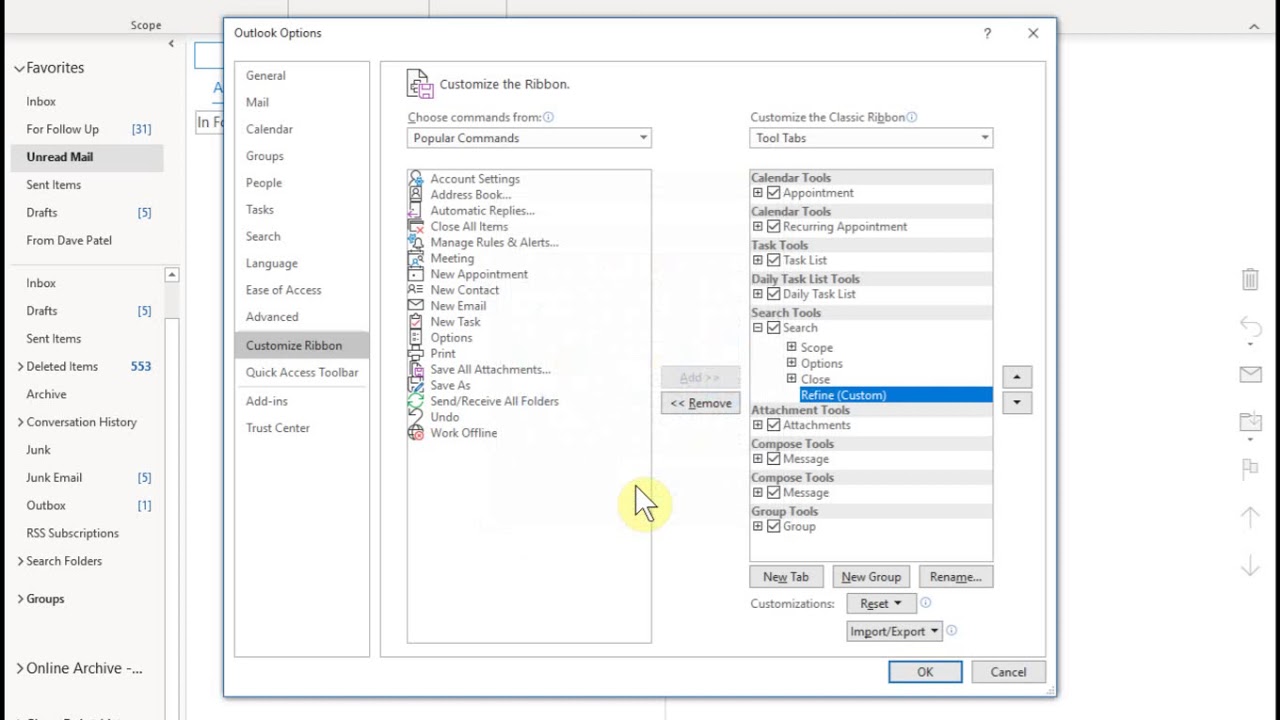Toggle the Daily Task List checkbox
The width and height of the screenshot is (1280, 720).
point(773,294)
